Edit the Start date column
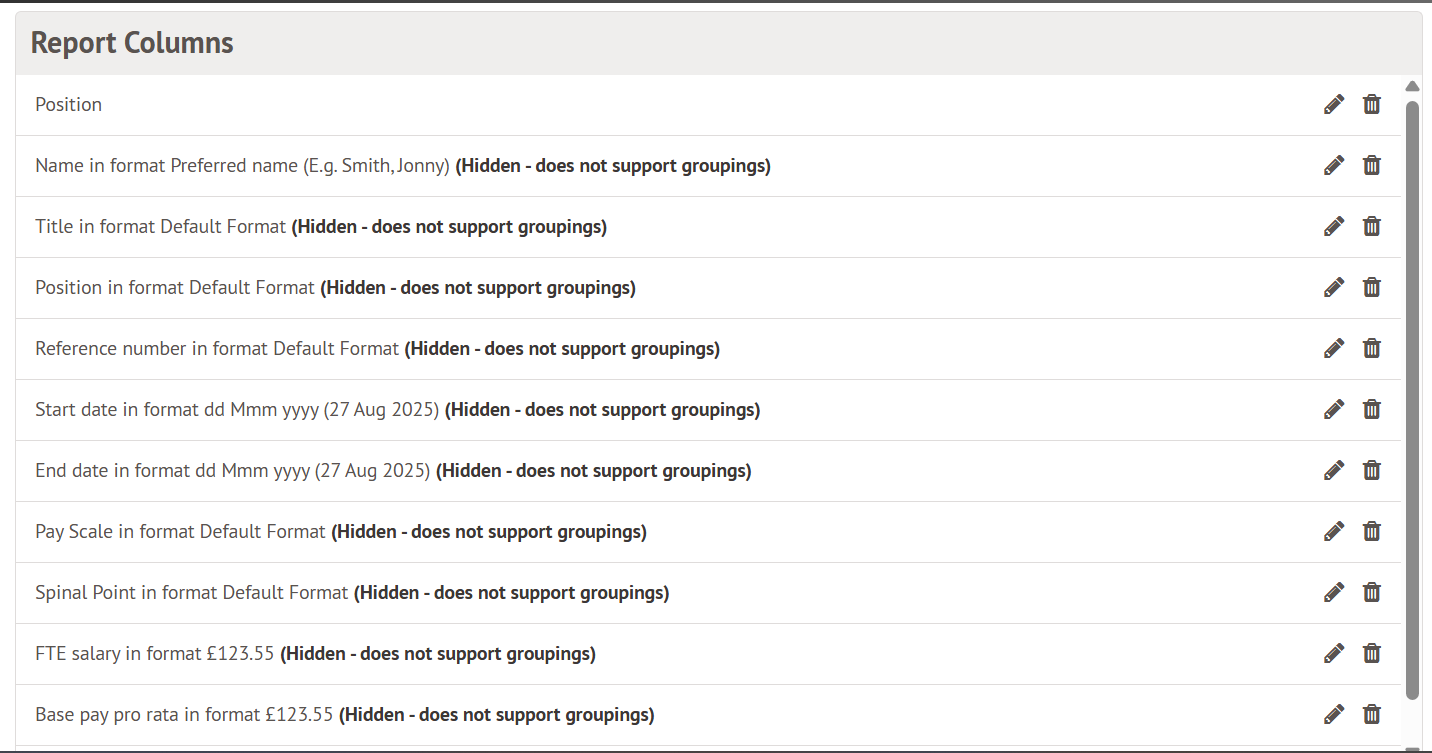Screen dimensions: 1432x753 click(x=1334, y=409)
